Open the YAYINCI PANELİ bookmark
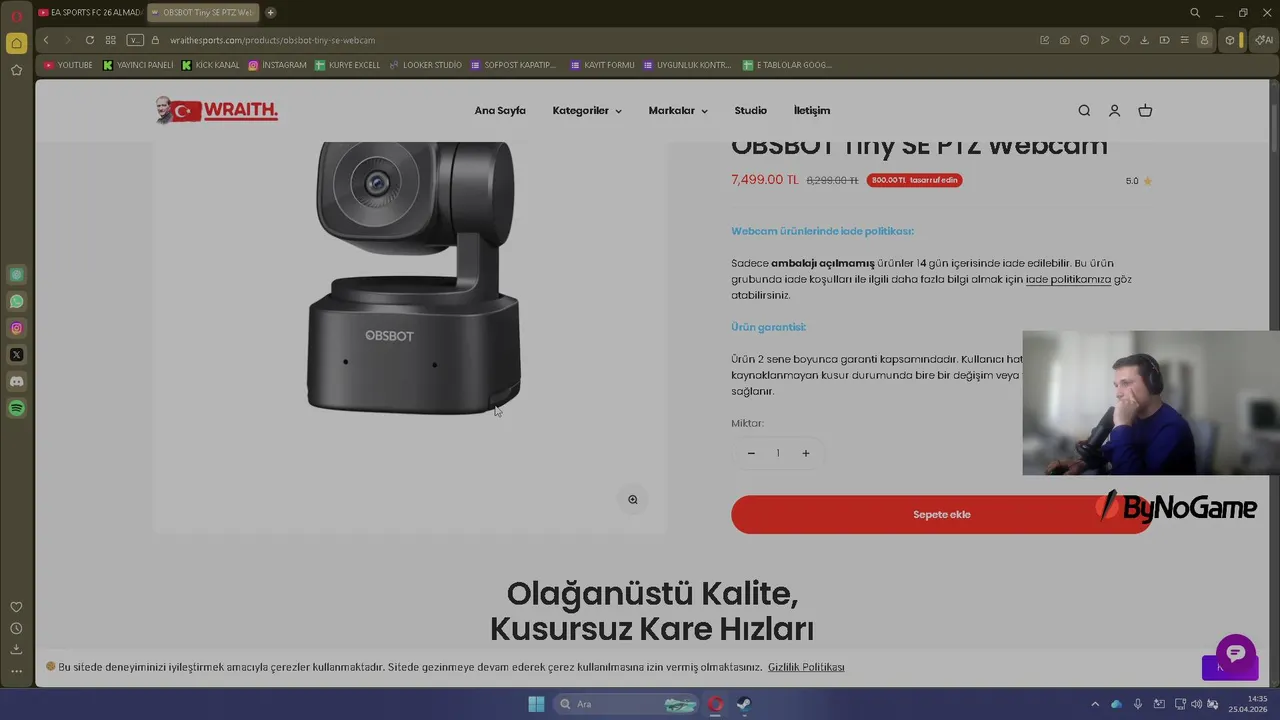Image resolution: width=1280 pixels, height=720 pixels. (138, 65)
